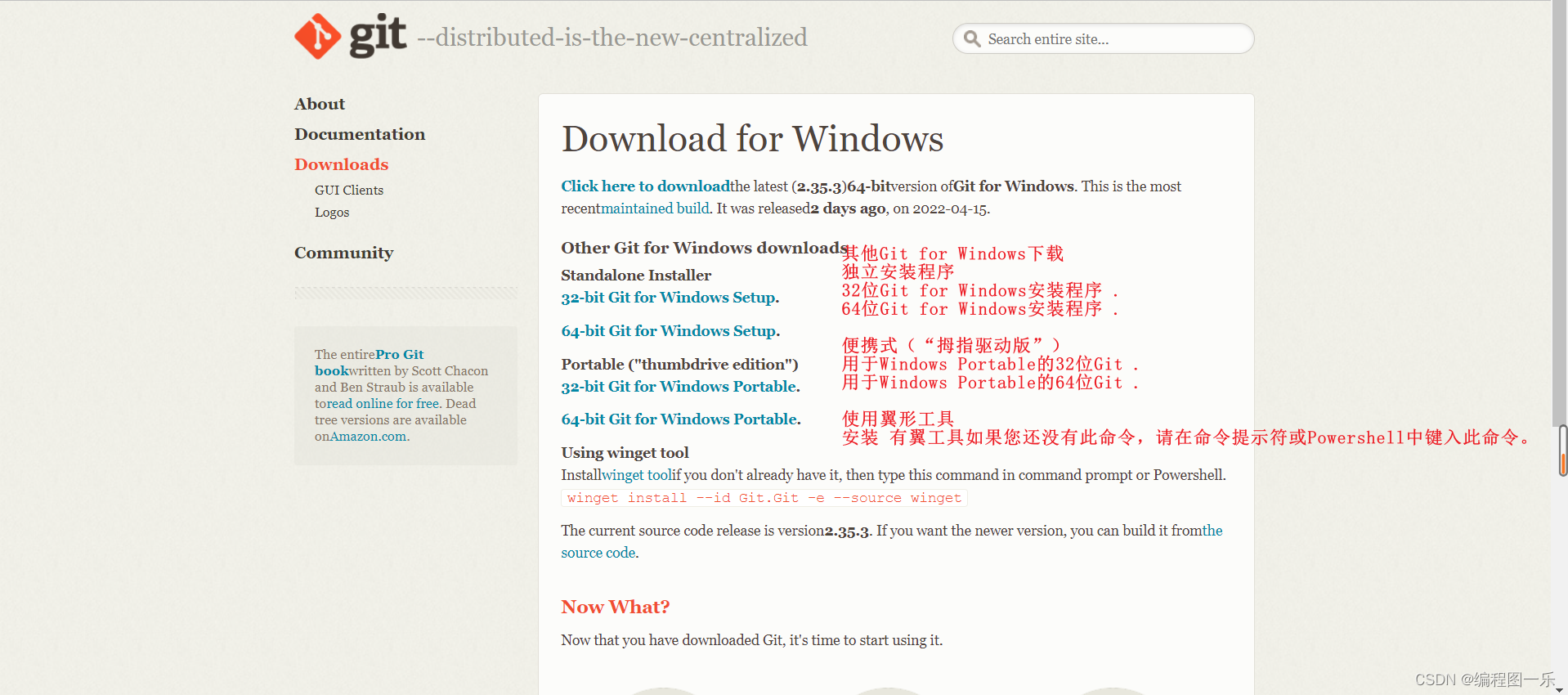This screenshot has width=1568, height=695.
Task: Click the Standalone Installer heading
Action: coord(636,276)
